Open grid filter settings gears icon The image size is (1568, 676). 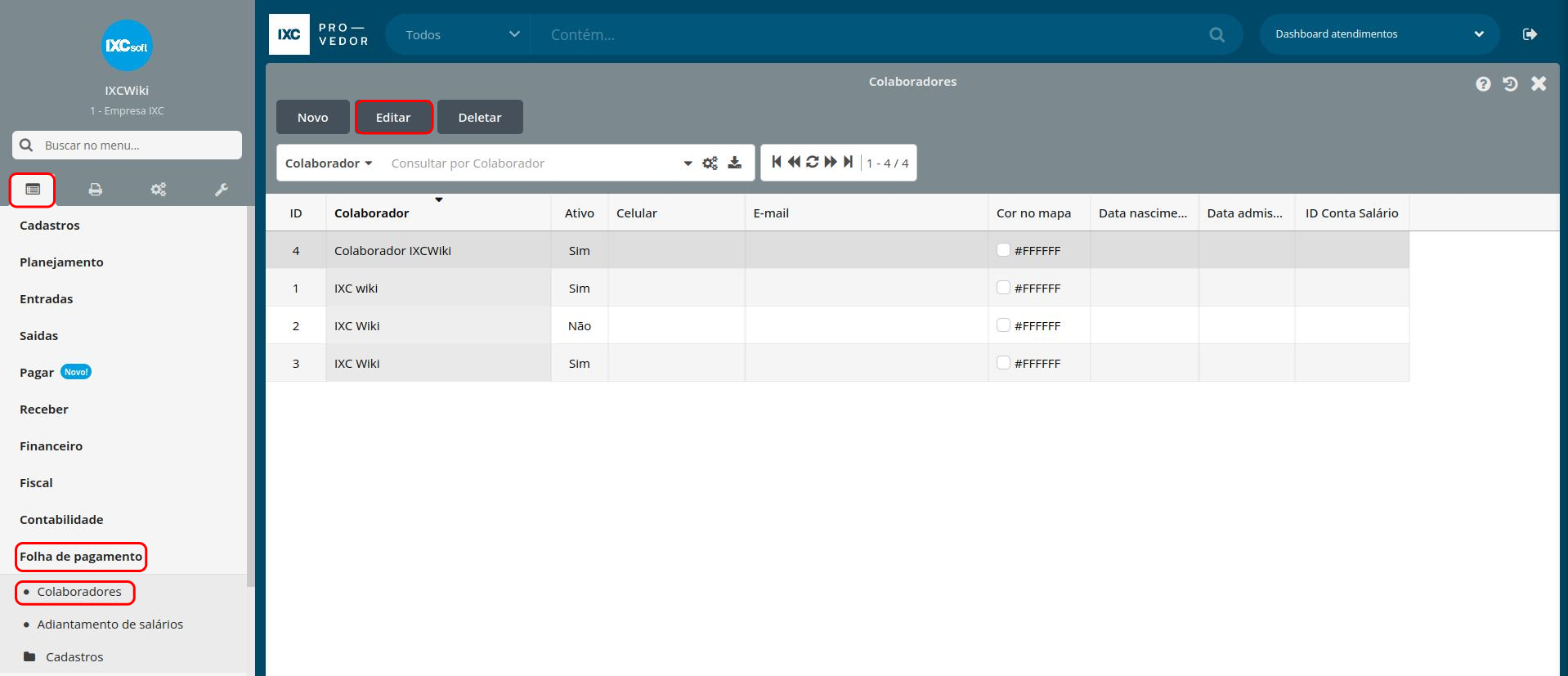pos(710,163)
